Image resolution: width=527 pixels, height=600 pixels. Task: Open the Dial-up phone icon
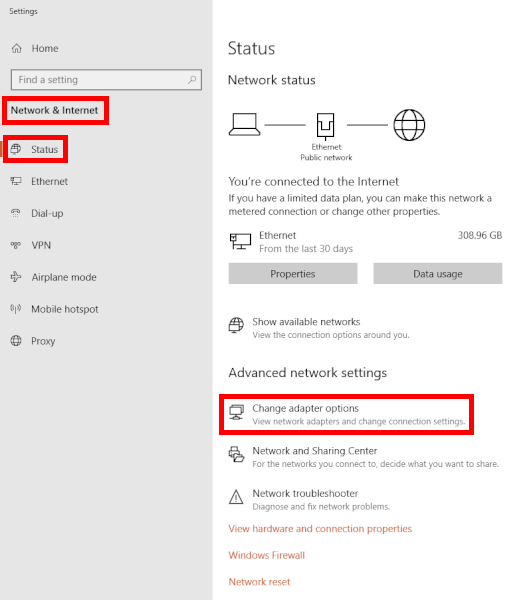(16, 213)
